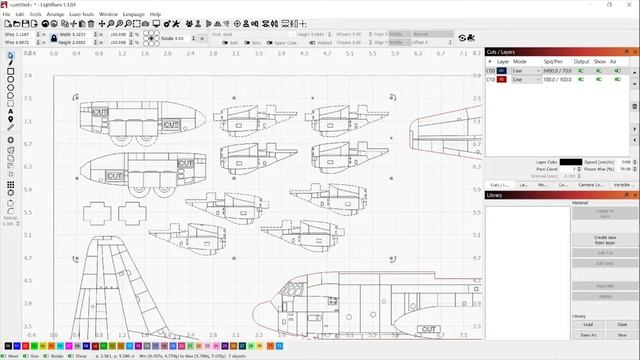Click the rotate refresh icon near top right toolbar
This screenshot has height=360, width=640.
click(x=462, y=38)
